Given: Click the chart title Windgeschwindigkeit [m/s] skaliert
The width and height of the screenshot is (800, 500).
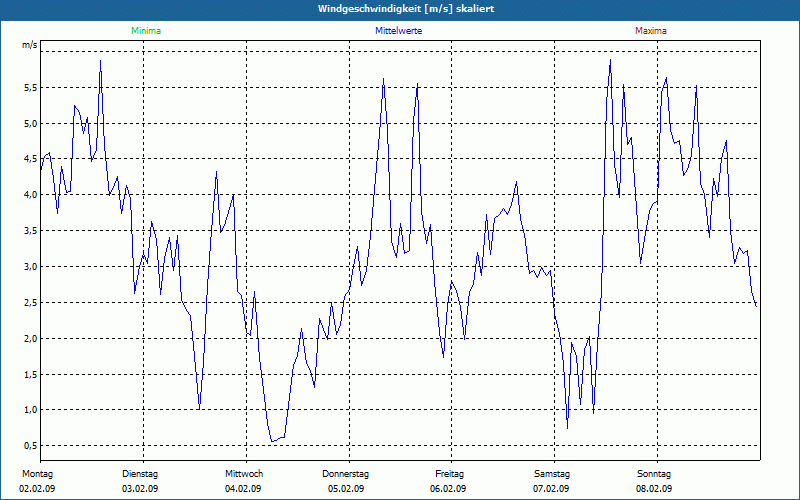Looking at the screenshot, I should 406,9.
